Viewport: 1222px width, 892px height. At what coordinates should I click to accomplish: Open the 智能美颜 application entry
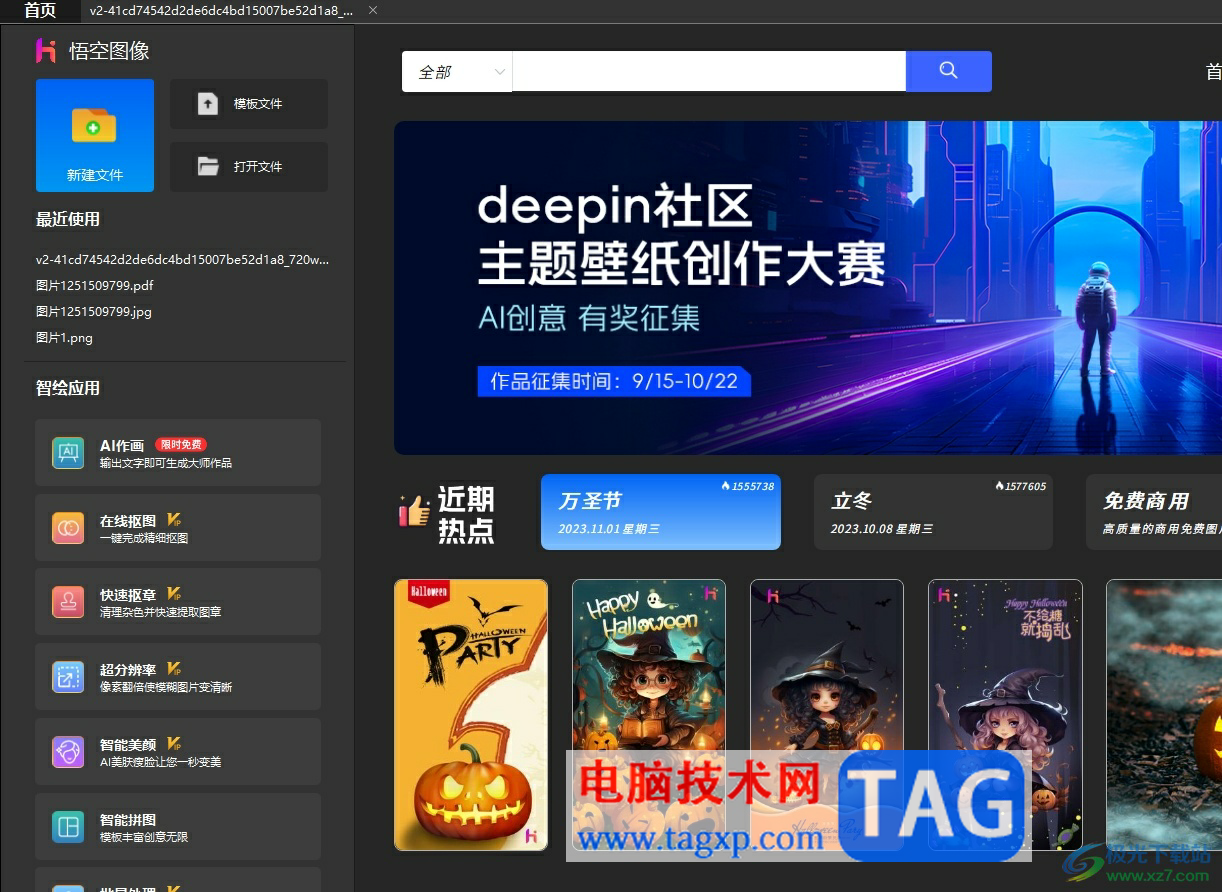178,752
